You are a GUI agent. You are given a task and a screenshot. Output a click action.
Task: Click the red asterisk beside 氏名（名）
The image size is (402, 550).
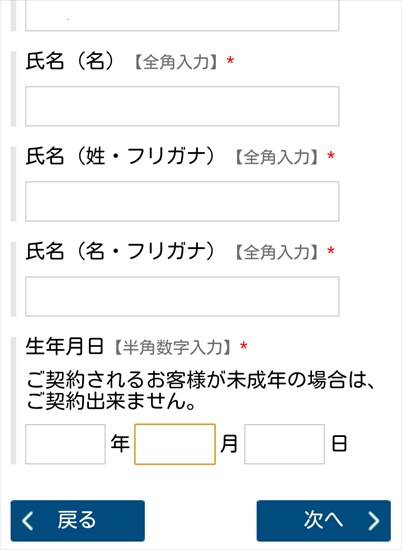(230, 61)
